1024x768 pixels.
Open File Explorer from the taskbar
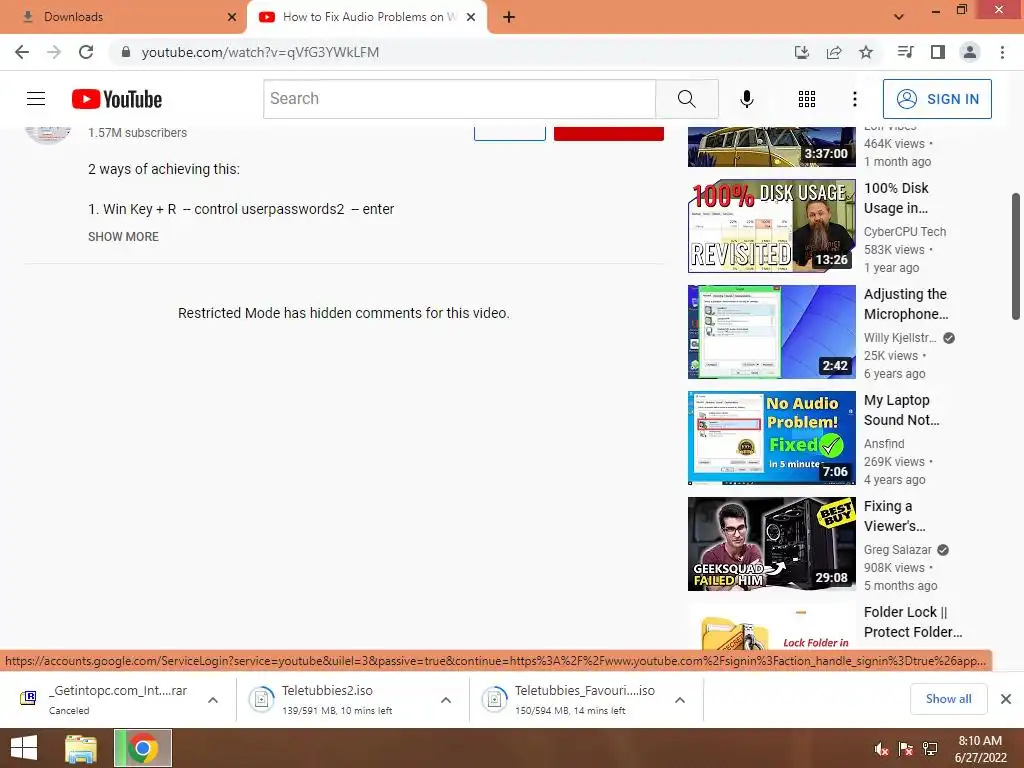click(81, 748)
